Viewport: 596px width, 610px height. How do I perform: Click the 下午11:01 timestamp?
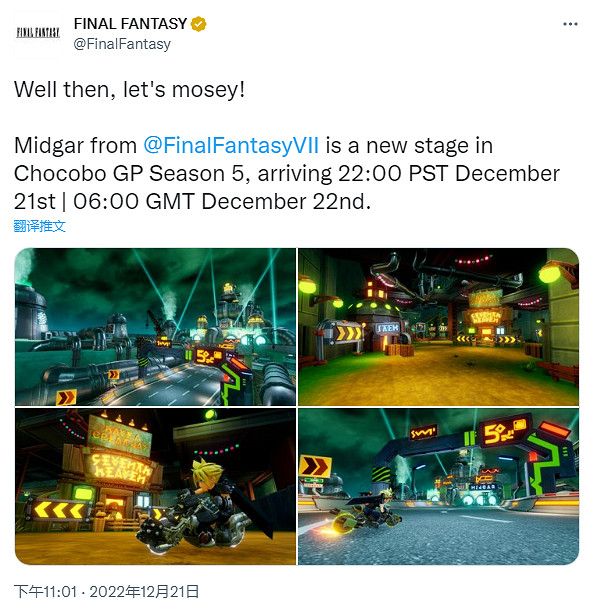pos(46,592)
